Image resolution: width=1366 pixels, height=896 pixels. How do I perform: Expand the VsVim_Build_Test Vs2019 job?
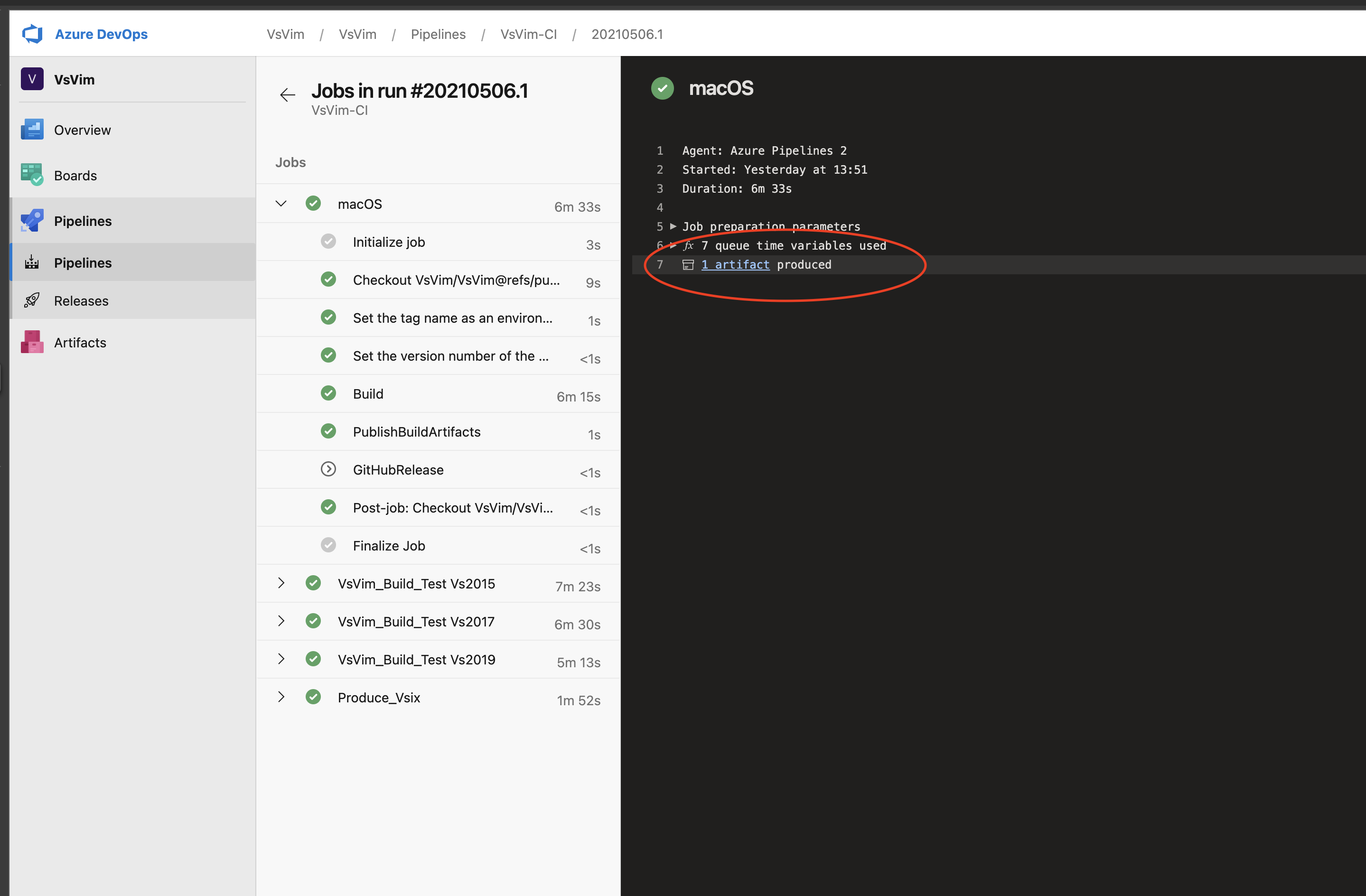[281, 659]
